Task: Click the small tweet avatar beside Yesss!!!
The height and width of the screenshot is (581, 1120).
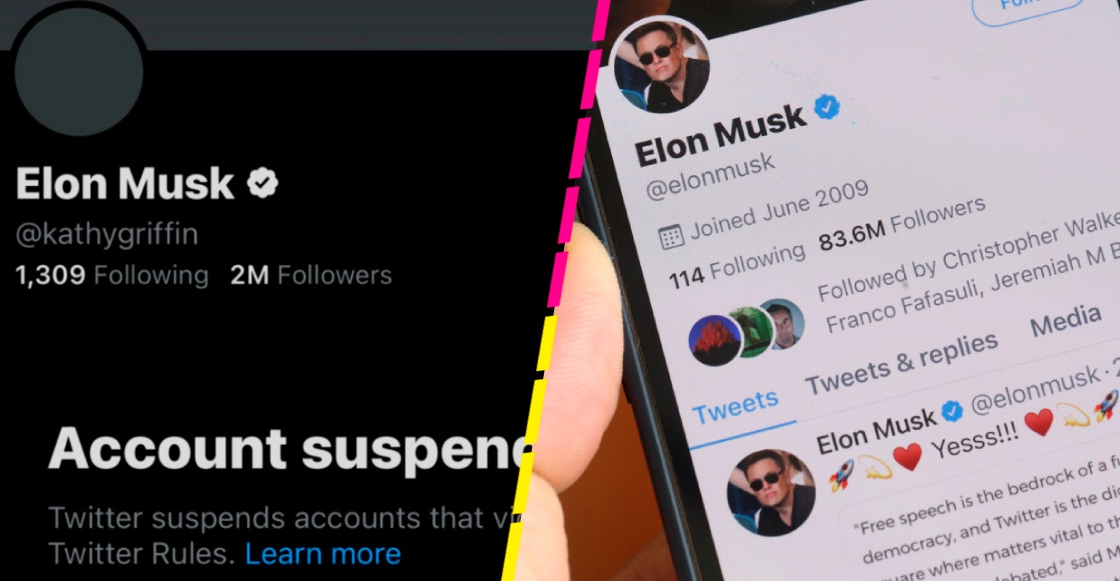Action: (770, 492)
